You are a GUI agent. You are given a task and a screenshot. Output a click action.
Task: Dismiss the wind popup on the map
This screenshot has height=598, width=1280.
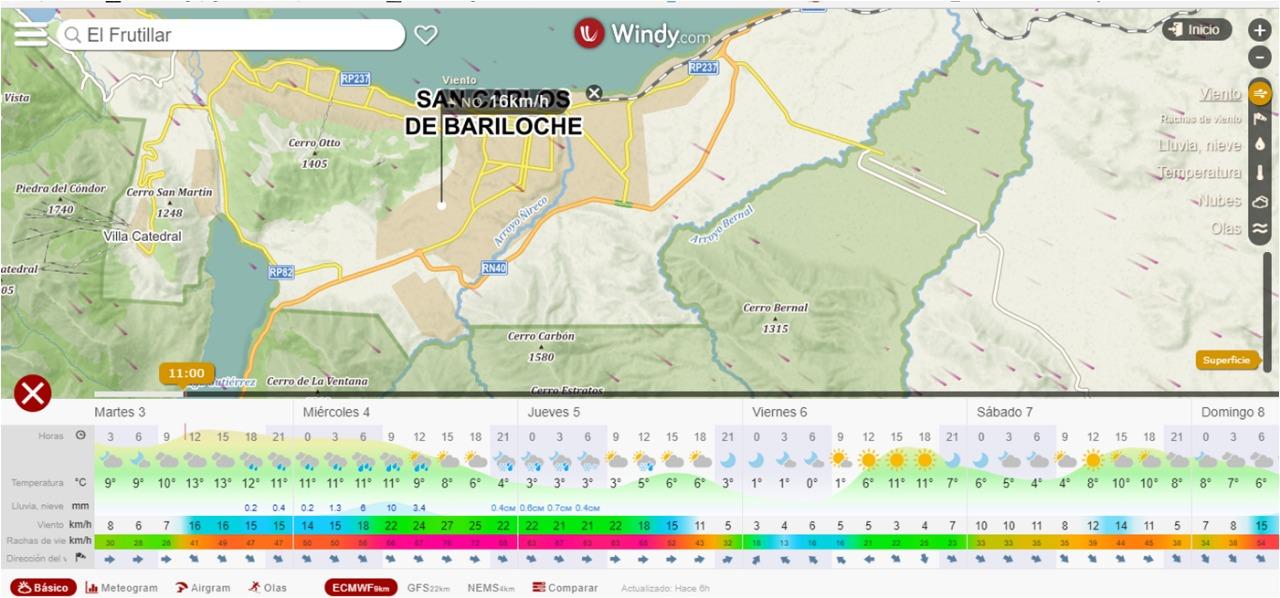click(x=595, y=93)
